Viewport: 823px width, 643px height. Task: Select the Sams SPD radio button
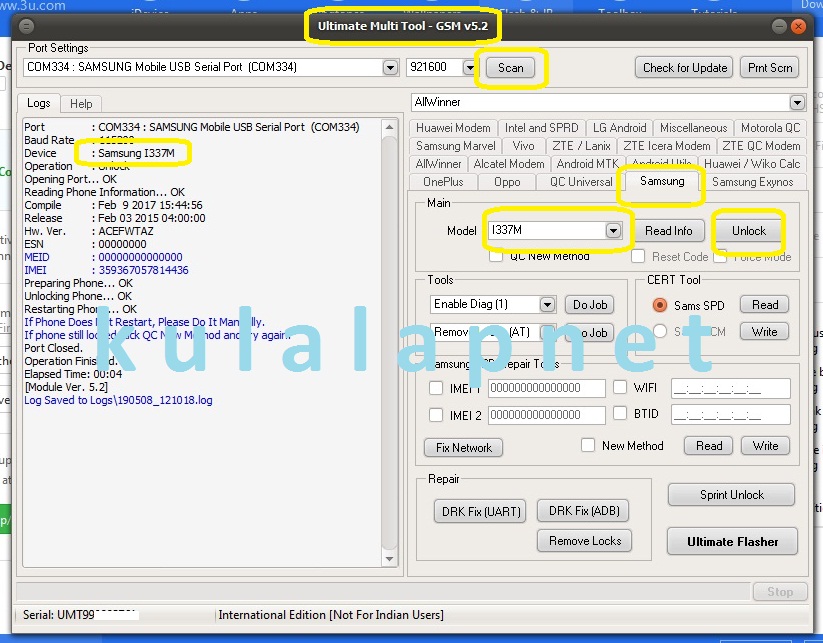(x=659, y=305)
